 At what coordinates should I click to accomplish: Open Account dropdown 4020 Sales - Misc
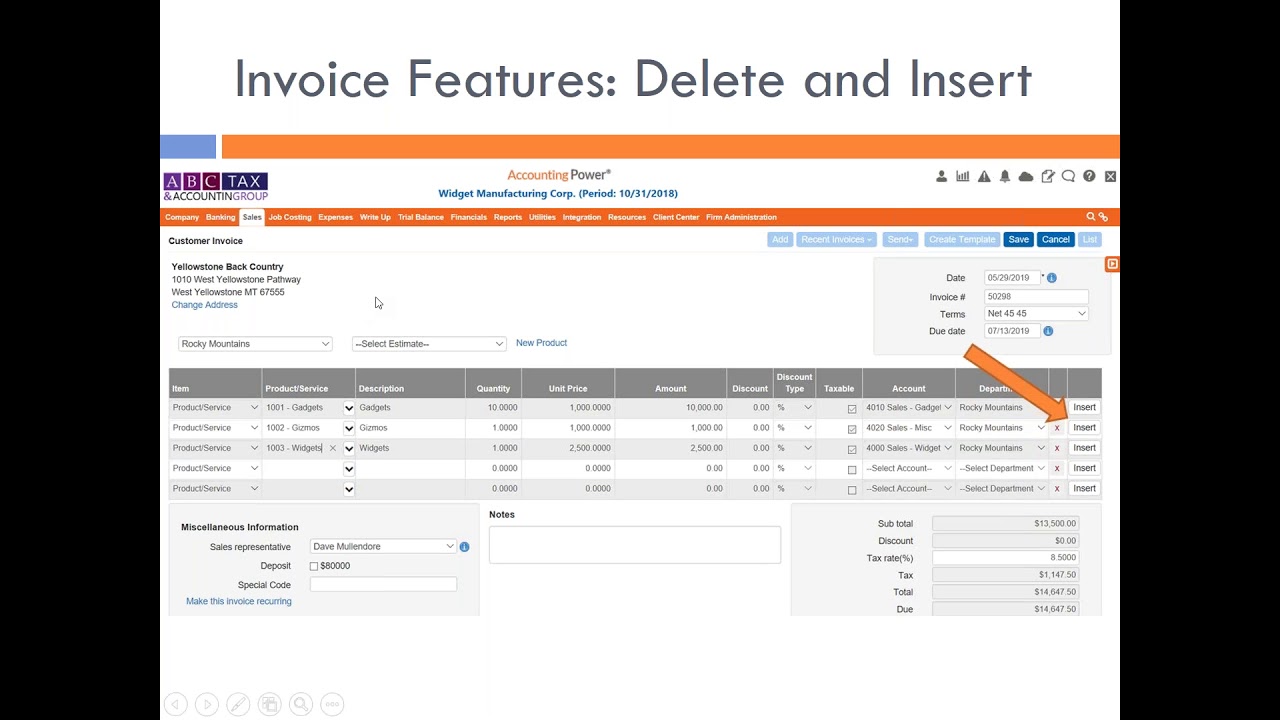(909, 428)
